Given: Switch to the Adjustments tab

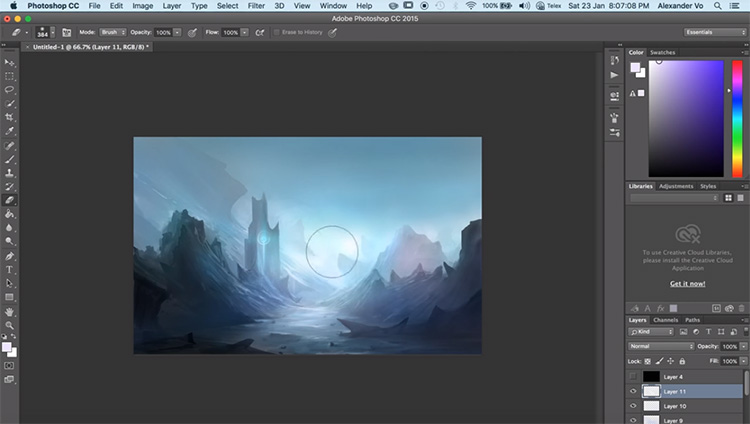Looking at the screenshot, I should [x=676, y=186].
